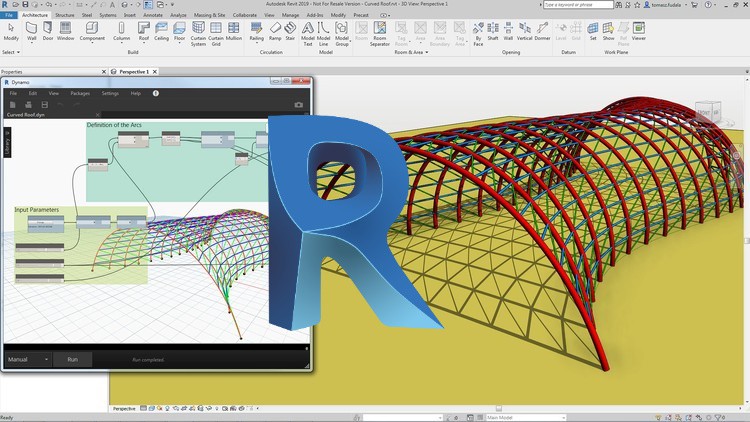Open the File tab
Viewport: 750px width, 422px height.
click(x=9, y=15)
